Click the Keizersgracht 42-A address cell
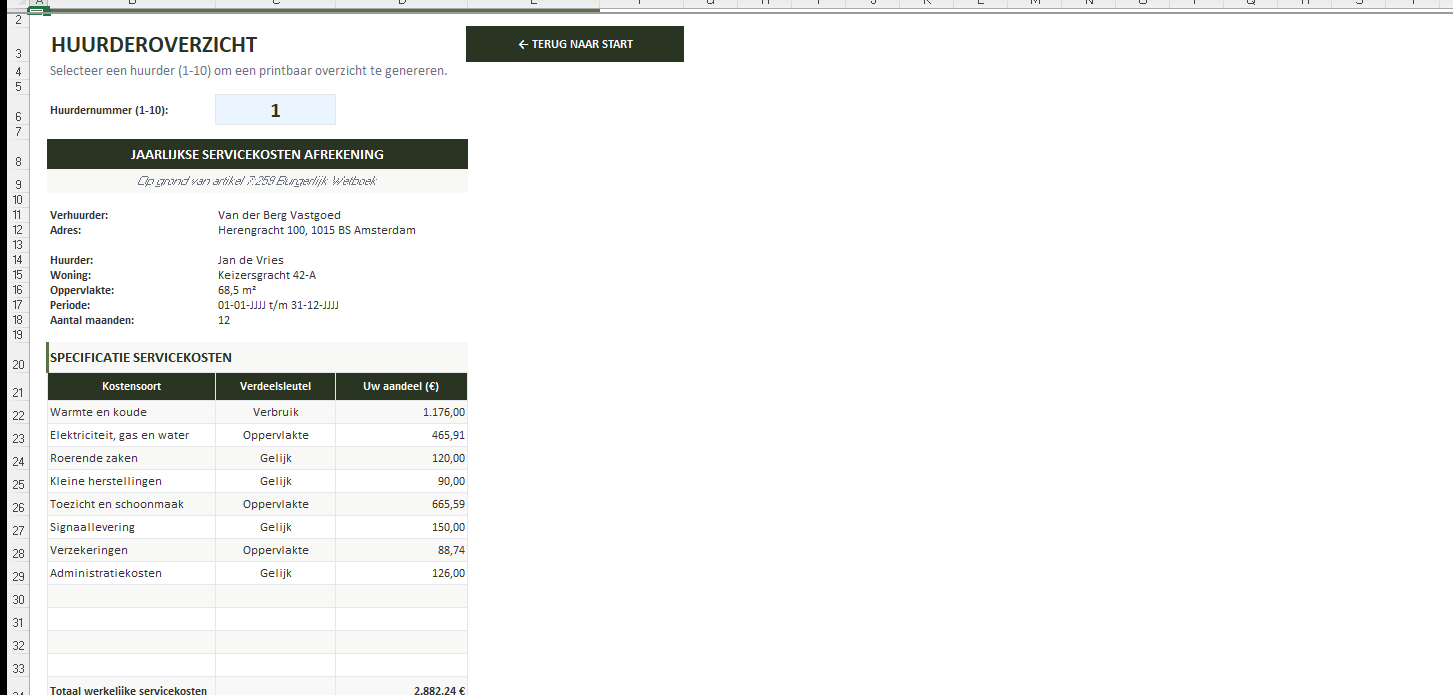 [x=267, y=275]
